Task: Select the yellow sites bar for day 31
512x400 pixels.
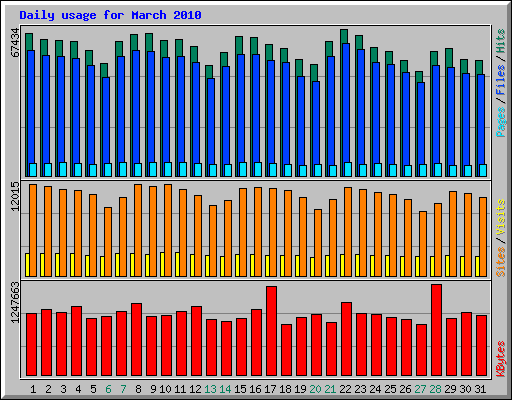Action: pos(477,266)
